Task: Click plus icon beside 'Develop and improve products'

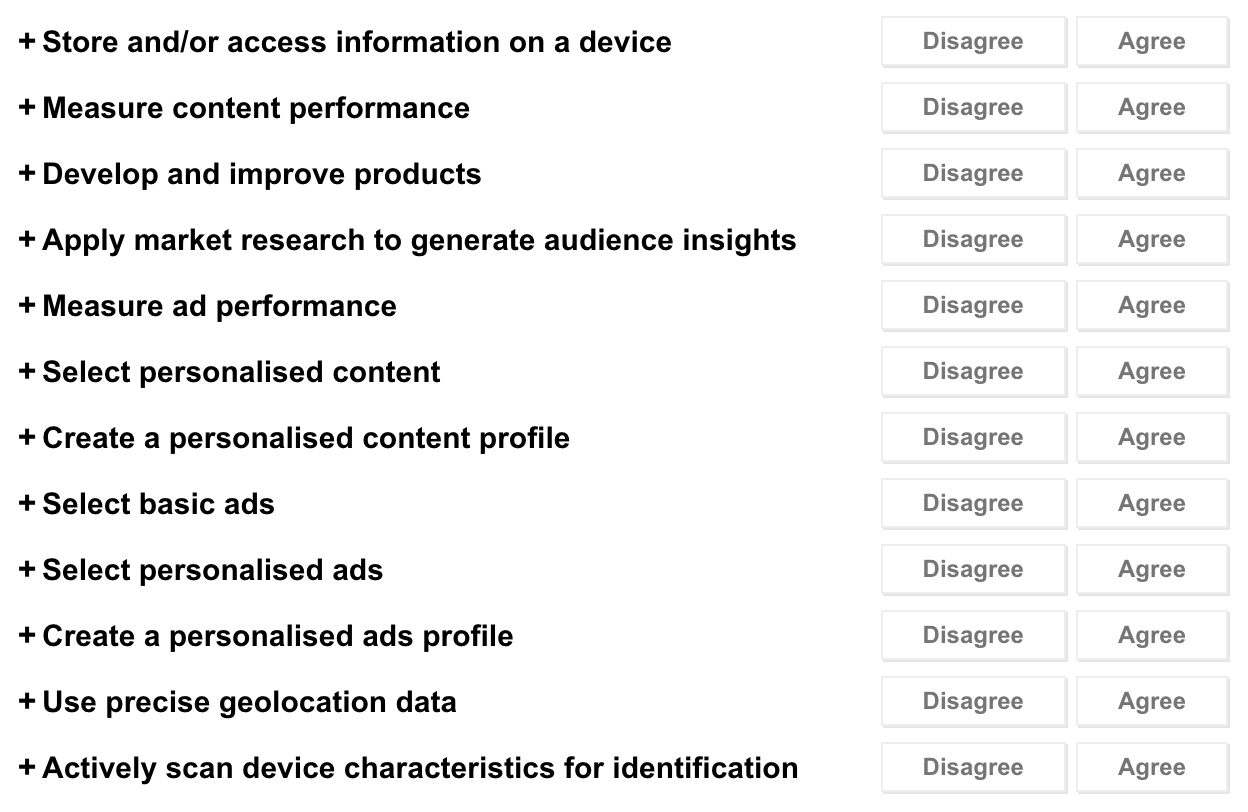Action: click(x=27, y=174)
